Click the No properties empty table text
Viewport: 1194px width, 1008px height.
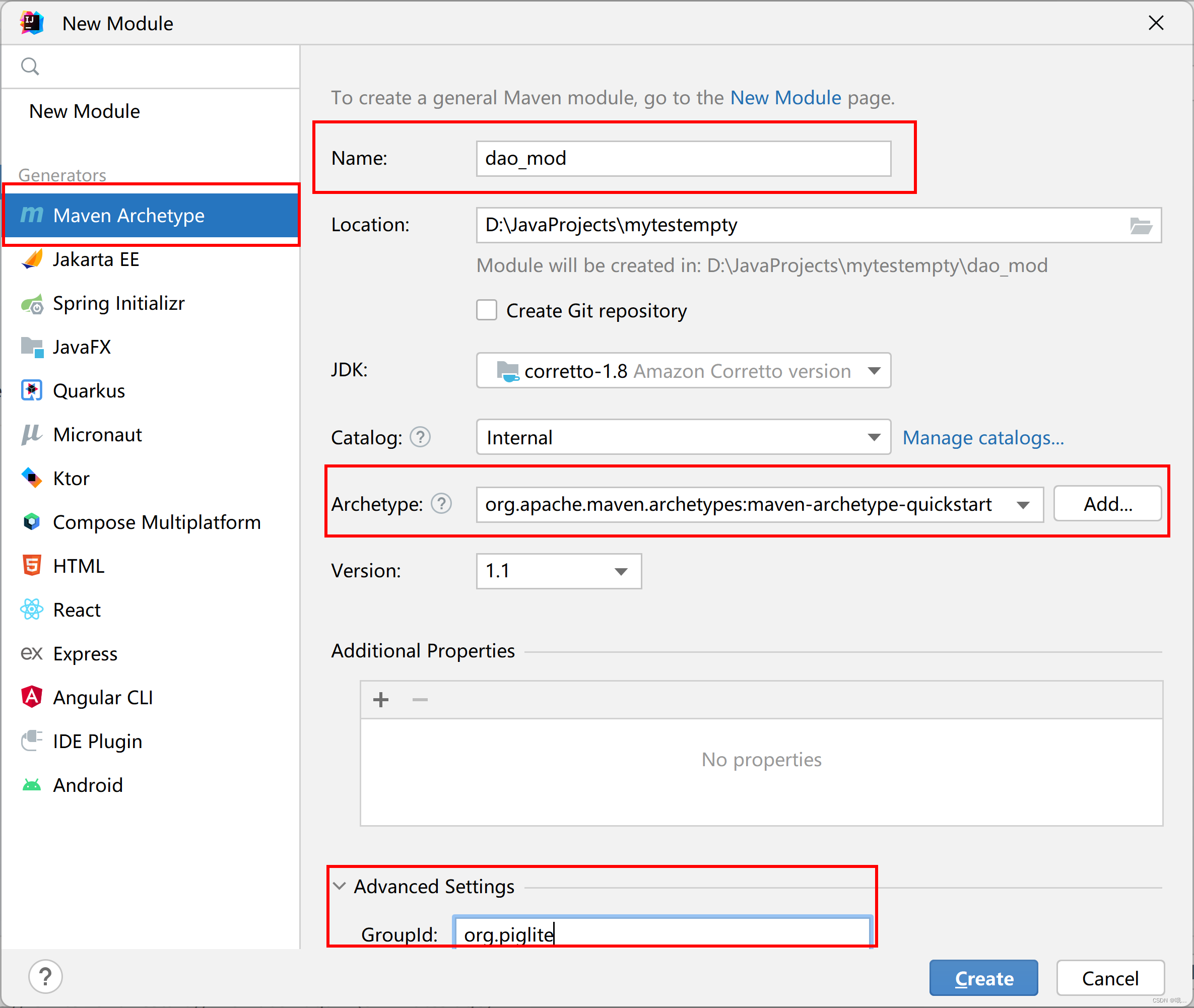pyautogui.click(x=761, y=760)
